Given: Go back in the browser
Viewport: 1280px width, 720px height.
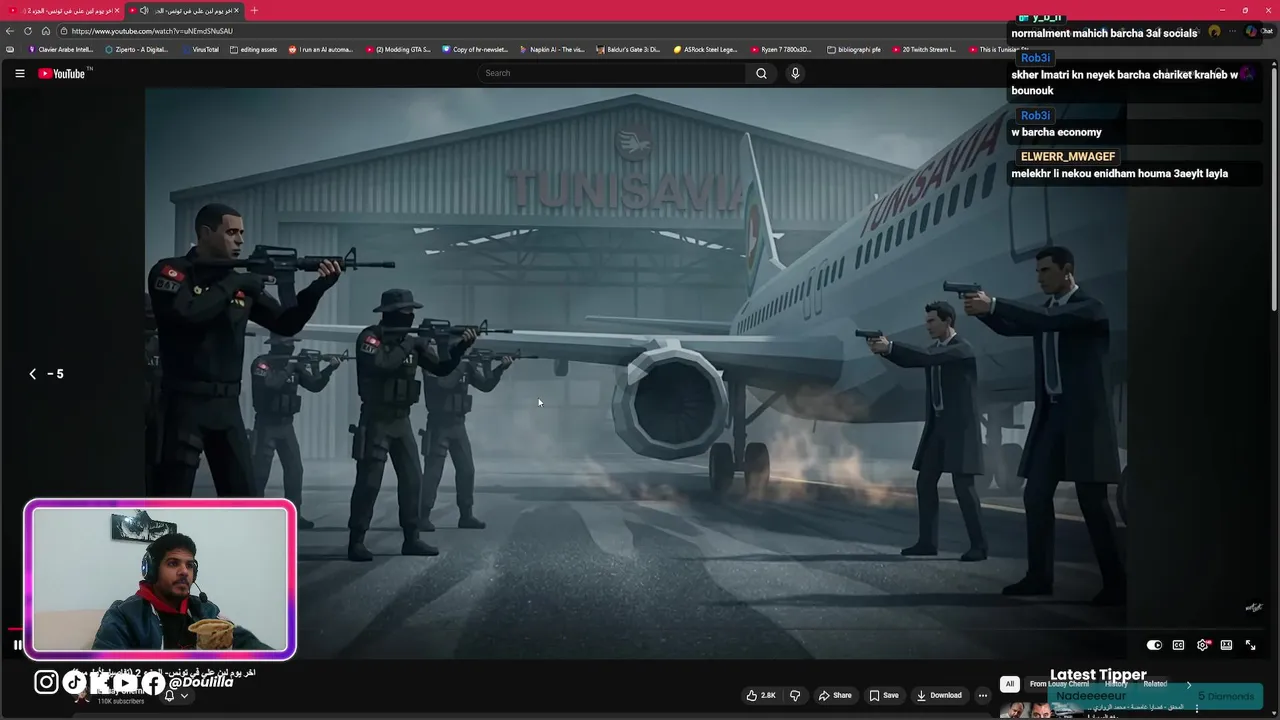Looking at the screenshot, I should (x=10, y=31).
